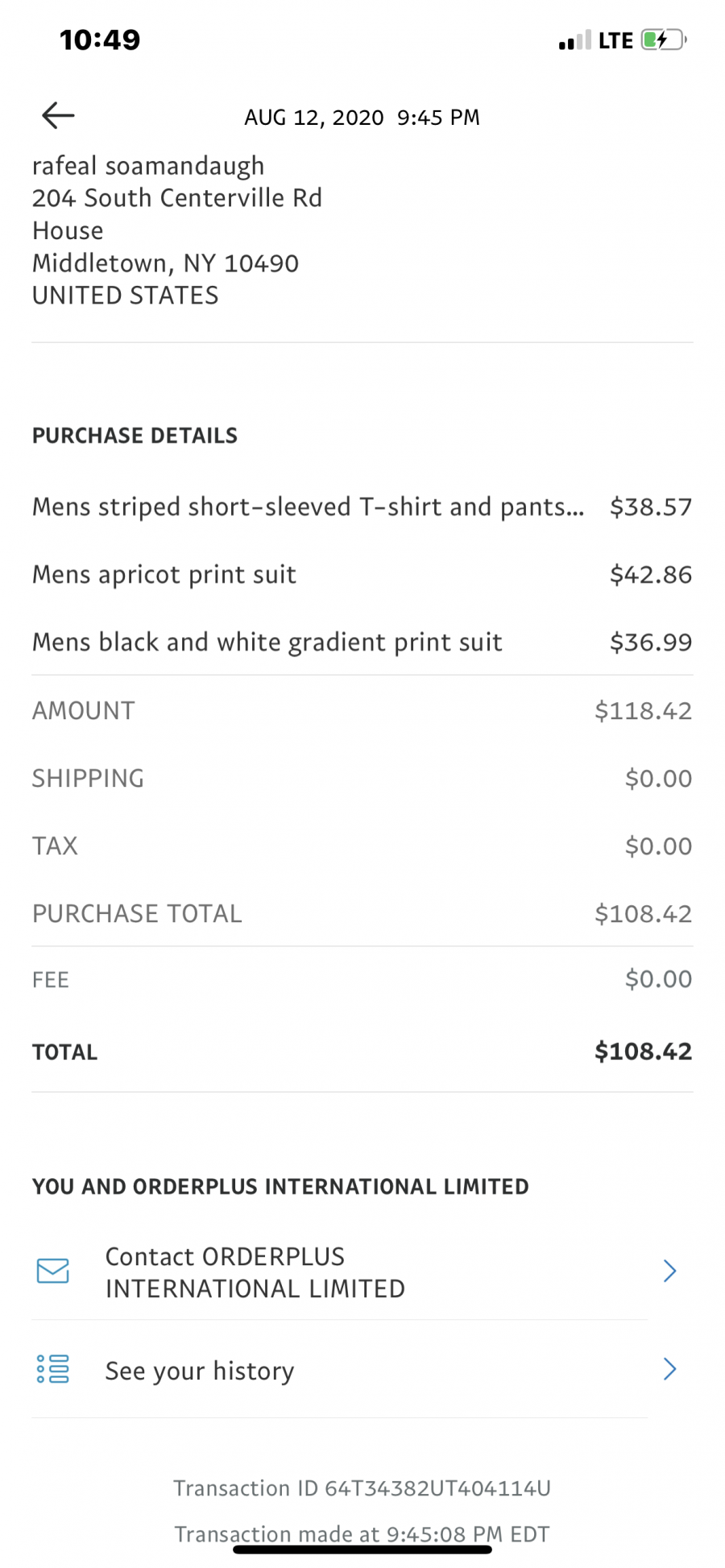Open chevron beside Contact ORDERPLUS
The height and width of the screenshot is (1568, 725).
pyautogui.click(x=669, y=1271)
